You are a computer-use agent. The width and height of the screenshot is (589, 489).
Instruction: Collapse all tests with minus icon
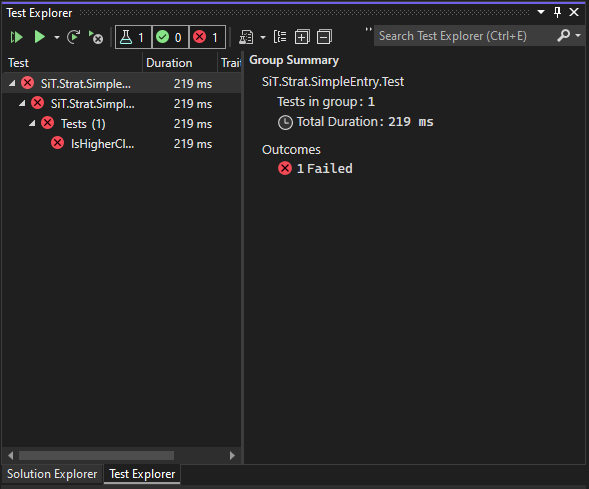pos(324,37)
